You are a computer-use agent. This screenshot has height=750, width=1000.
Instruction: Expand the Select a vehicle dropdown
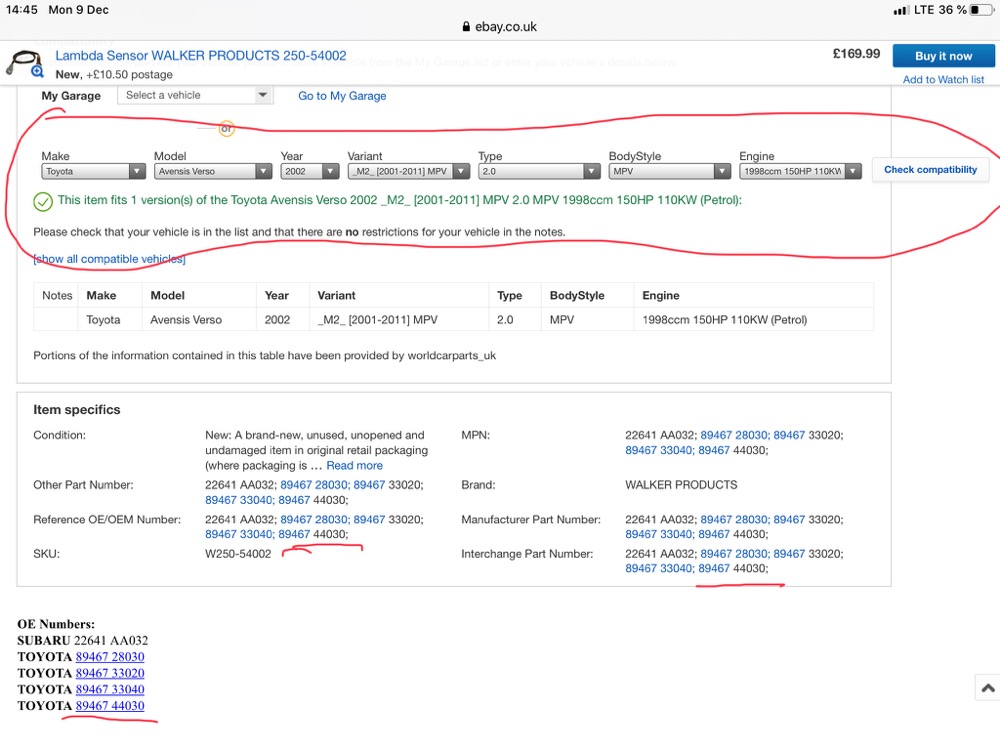(195, 96)
